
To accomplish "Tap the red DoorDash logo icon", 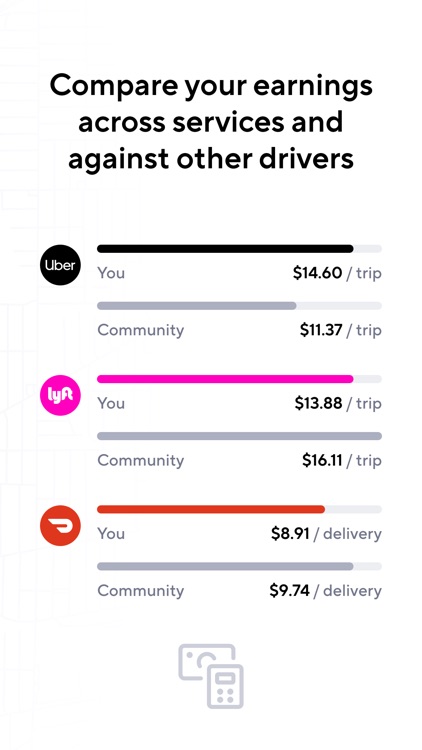I will (60, 526).
